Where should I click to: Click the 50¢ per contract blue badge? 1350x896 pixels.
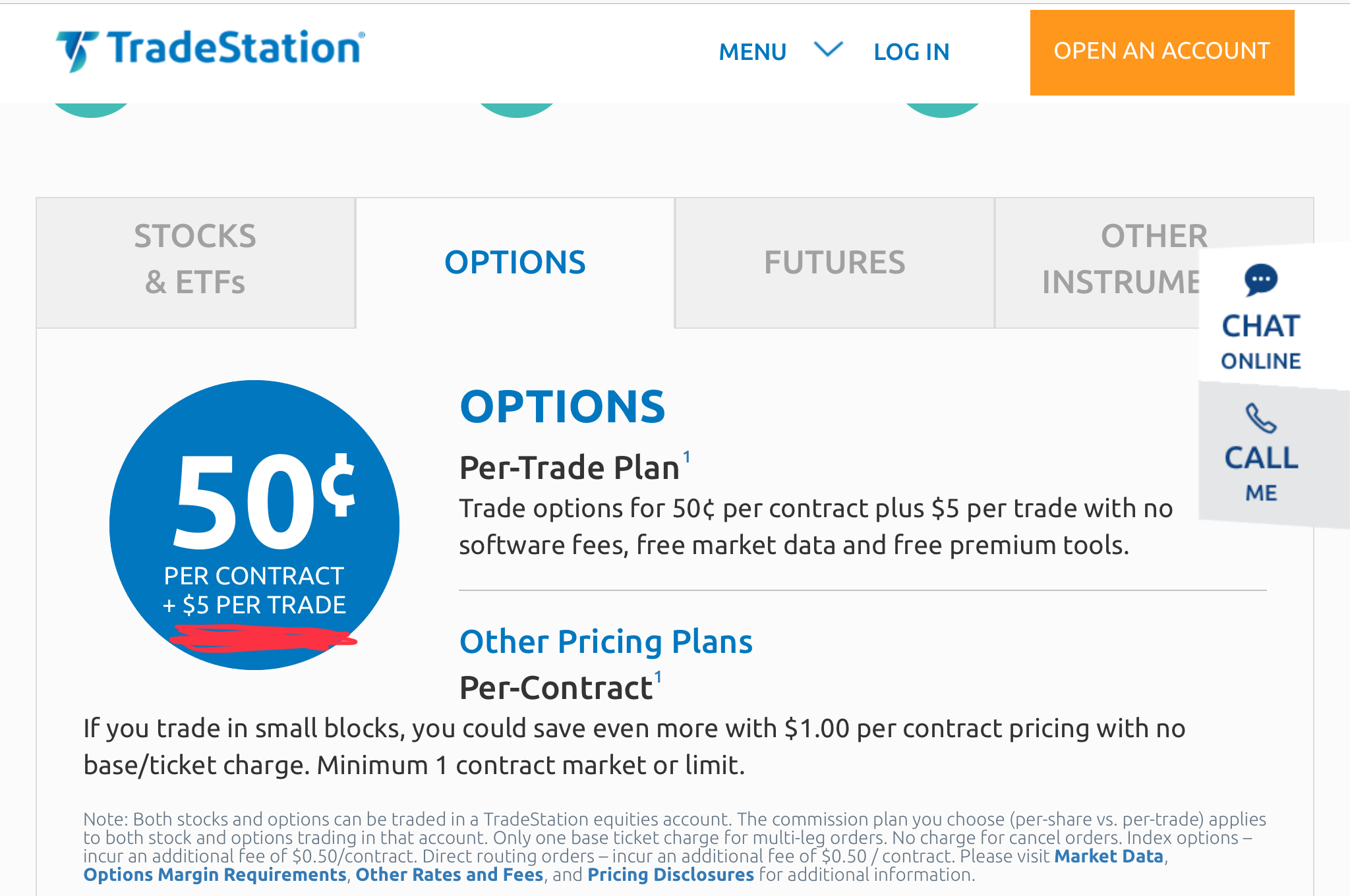254,525
